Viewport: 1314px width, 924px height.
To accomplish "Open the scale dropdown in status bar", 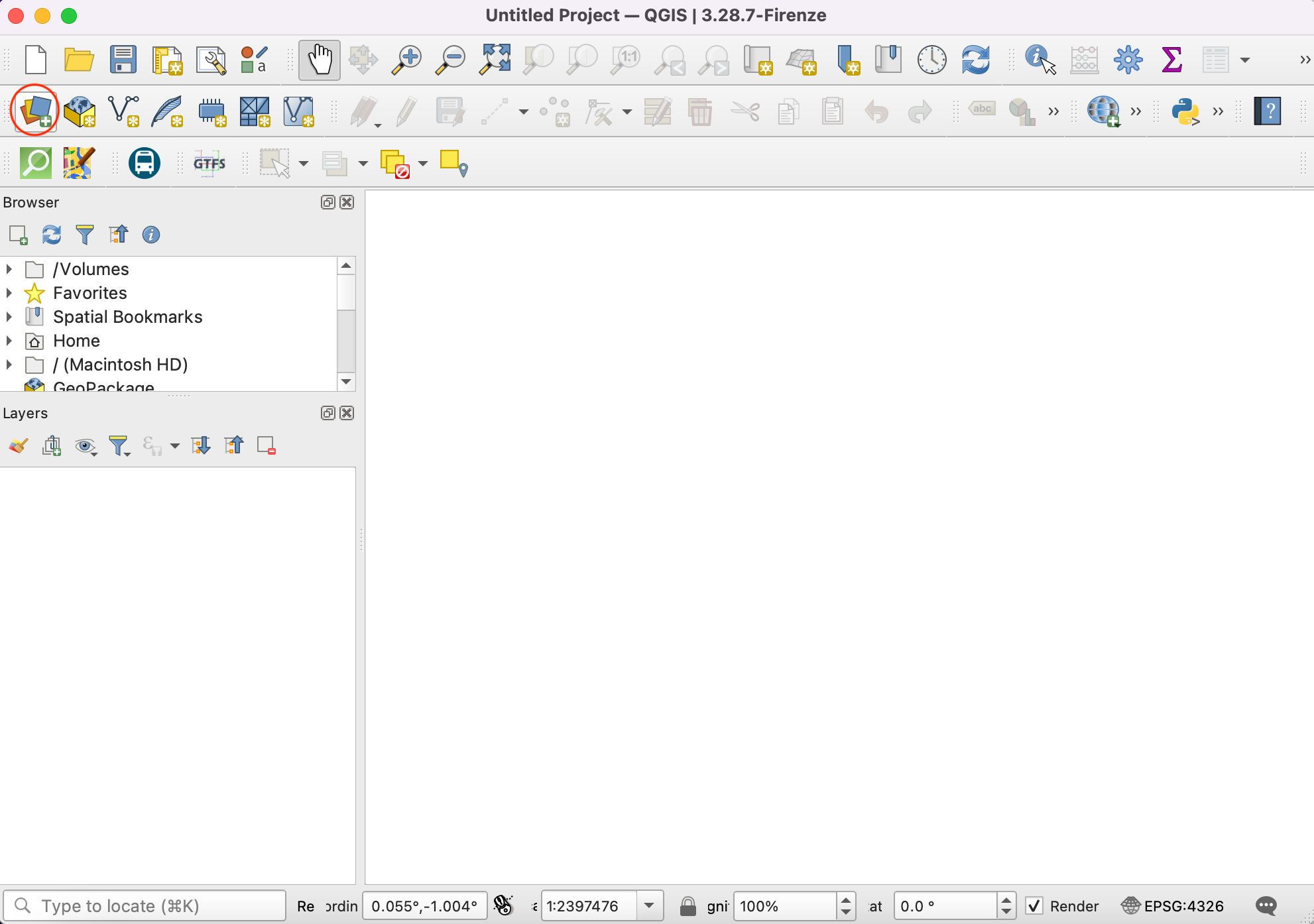I will pos(649,905).
